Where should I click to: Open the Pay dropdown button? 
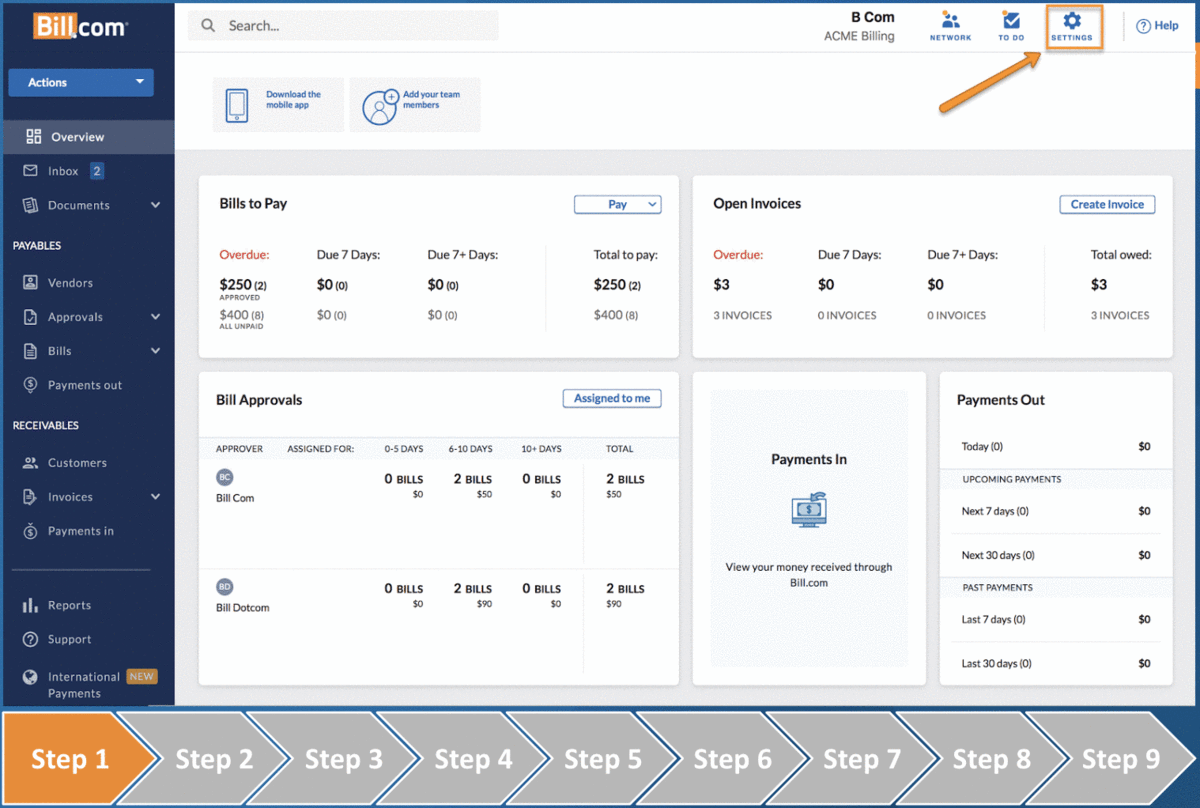pos(617,204)
